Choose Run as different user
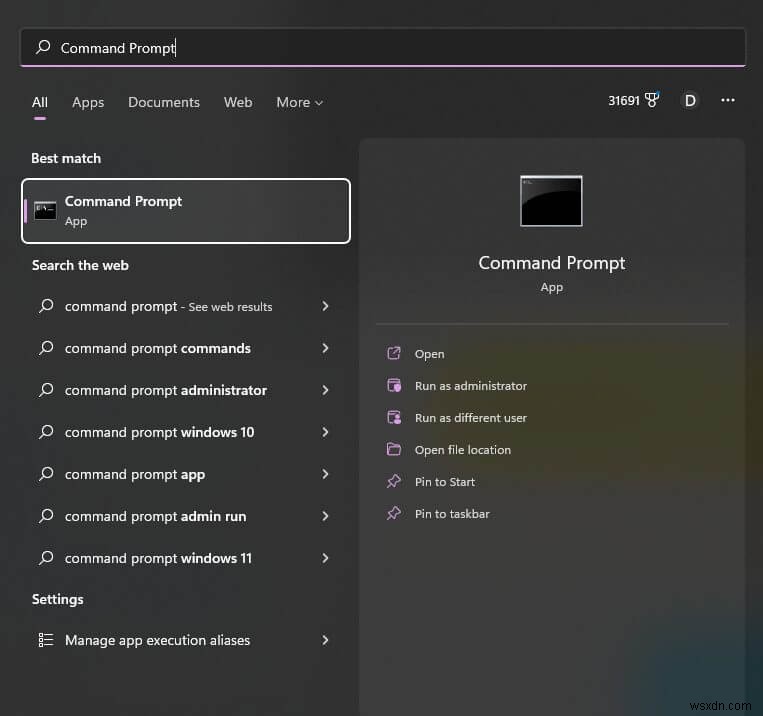763x716 pixels. (x=471, y=418)
